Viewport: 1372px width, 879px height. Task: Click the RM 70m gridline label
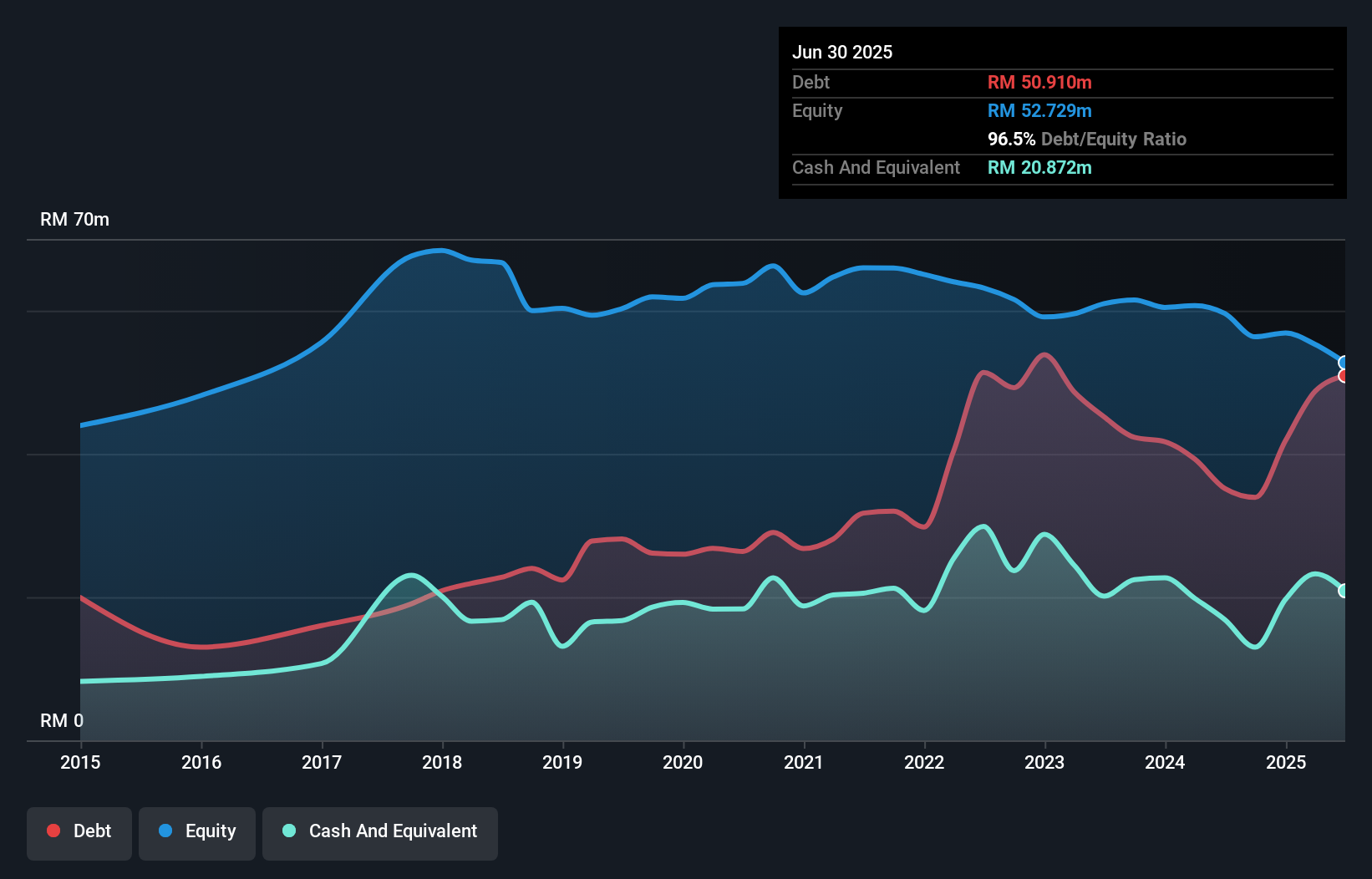pos(76,219)
